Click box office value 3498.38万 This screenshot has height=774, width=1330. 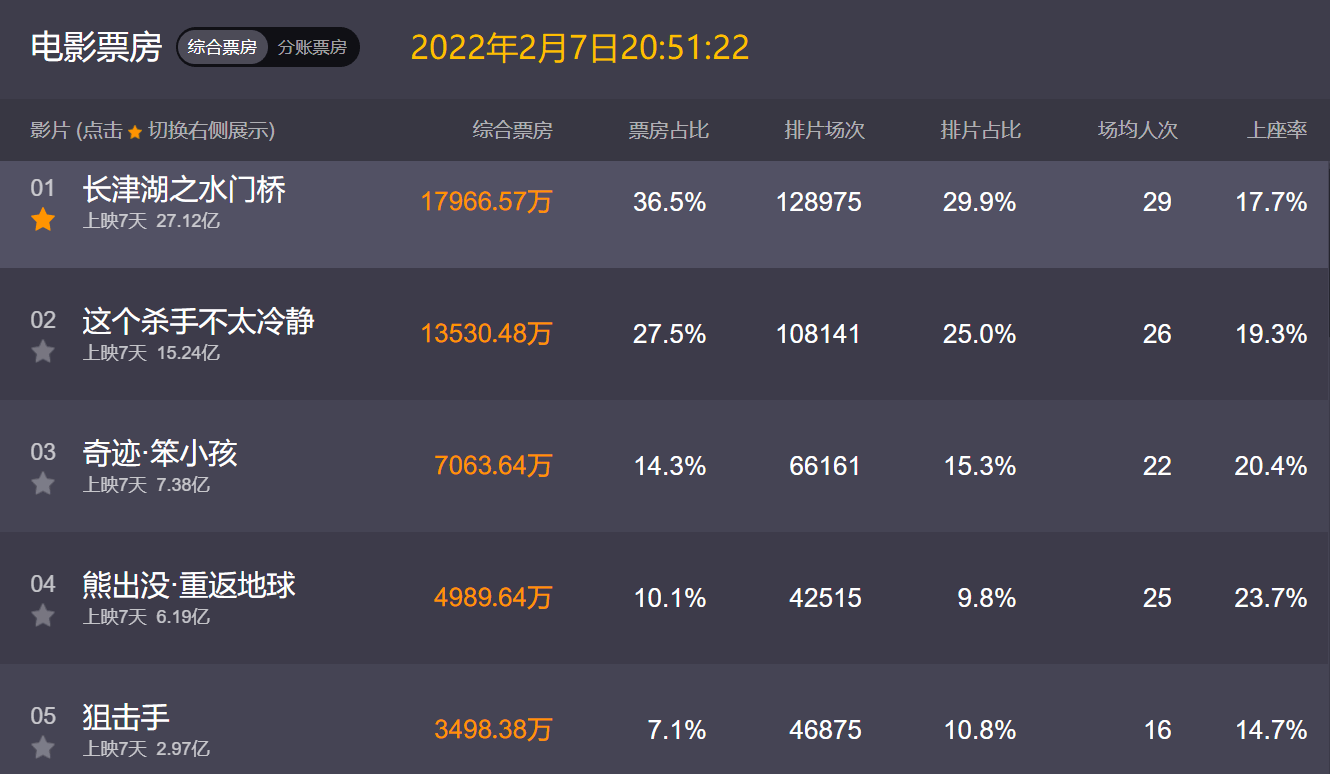(493, 730)
